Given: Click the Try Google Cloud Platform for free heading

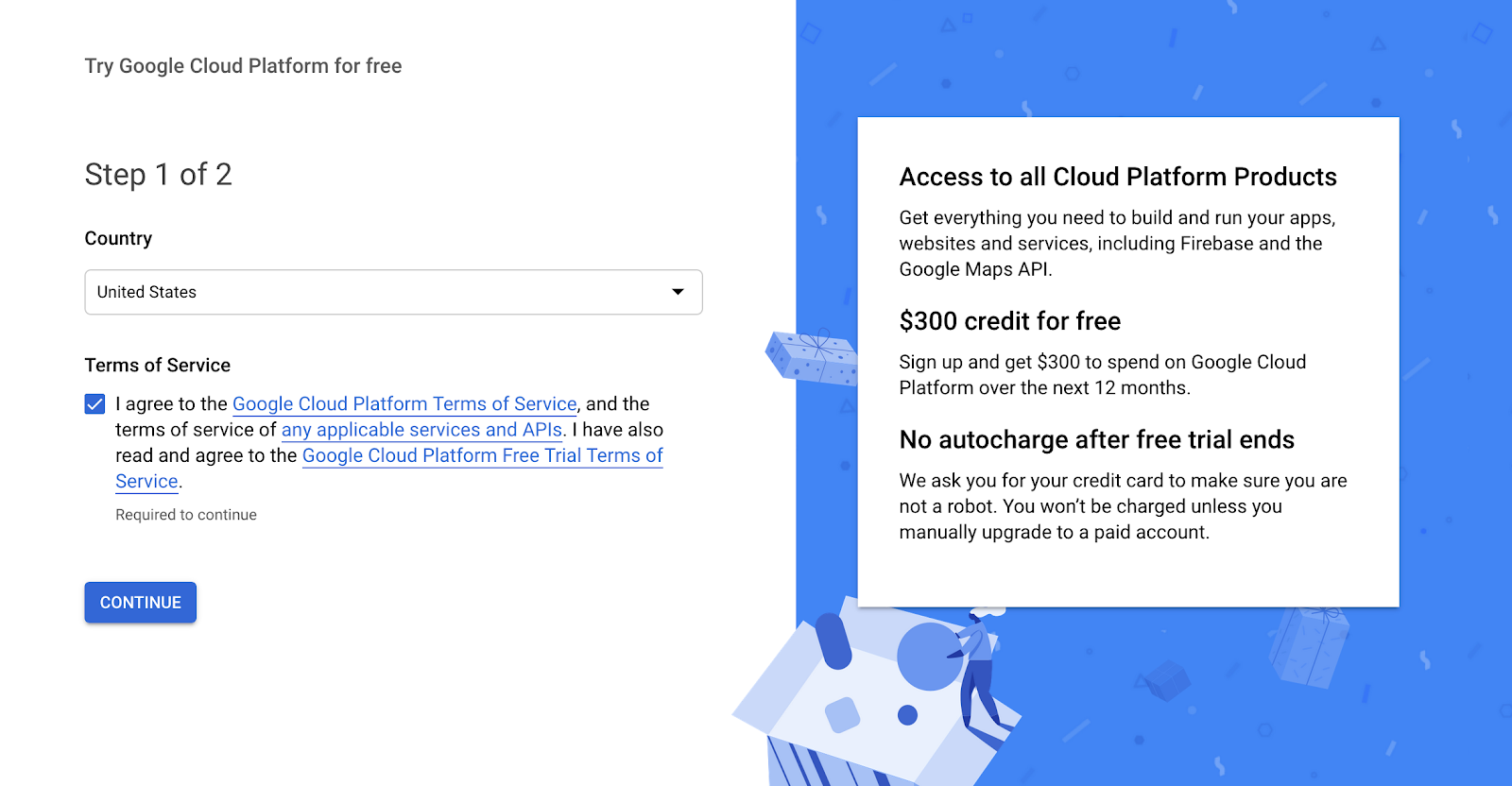Looking at the screenshot, I should [x=243, y=66].
